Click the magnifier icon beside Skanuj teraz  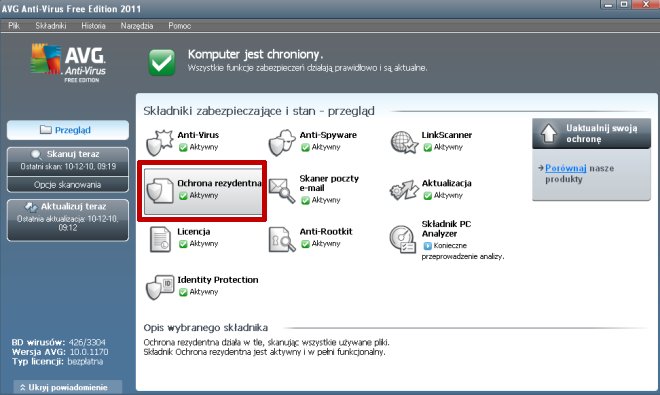click(37, 154)
